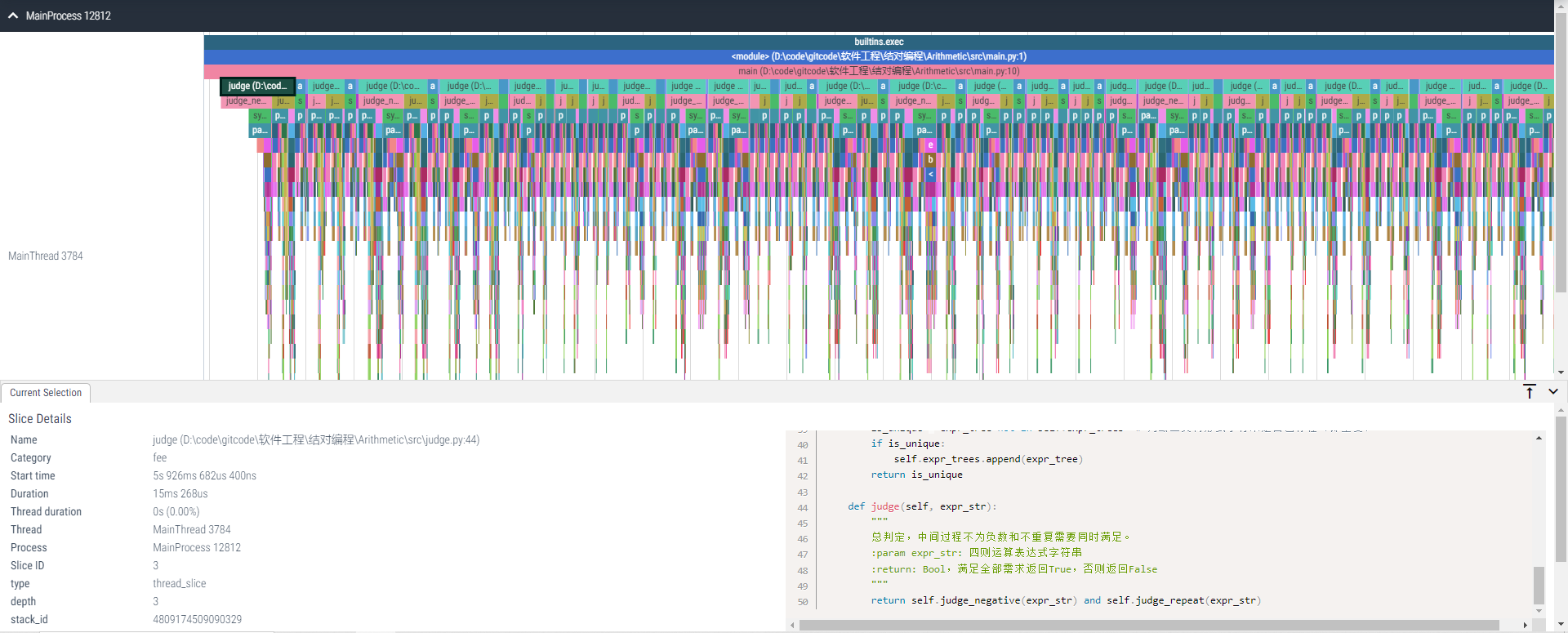
Task: Click Start time value 5s 926ms 682us 400ns
Action: pyautogui.click(x=205, y=475)
